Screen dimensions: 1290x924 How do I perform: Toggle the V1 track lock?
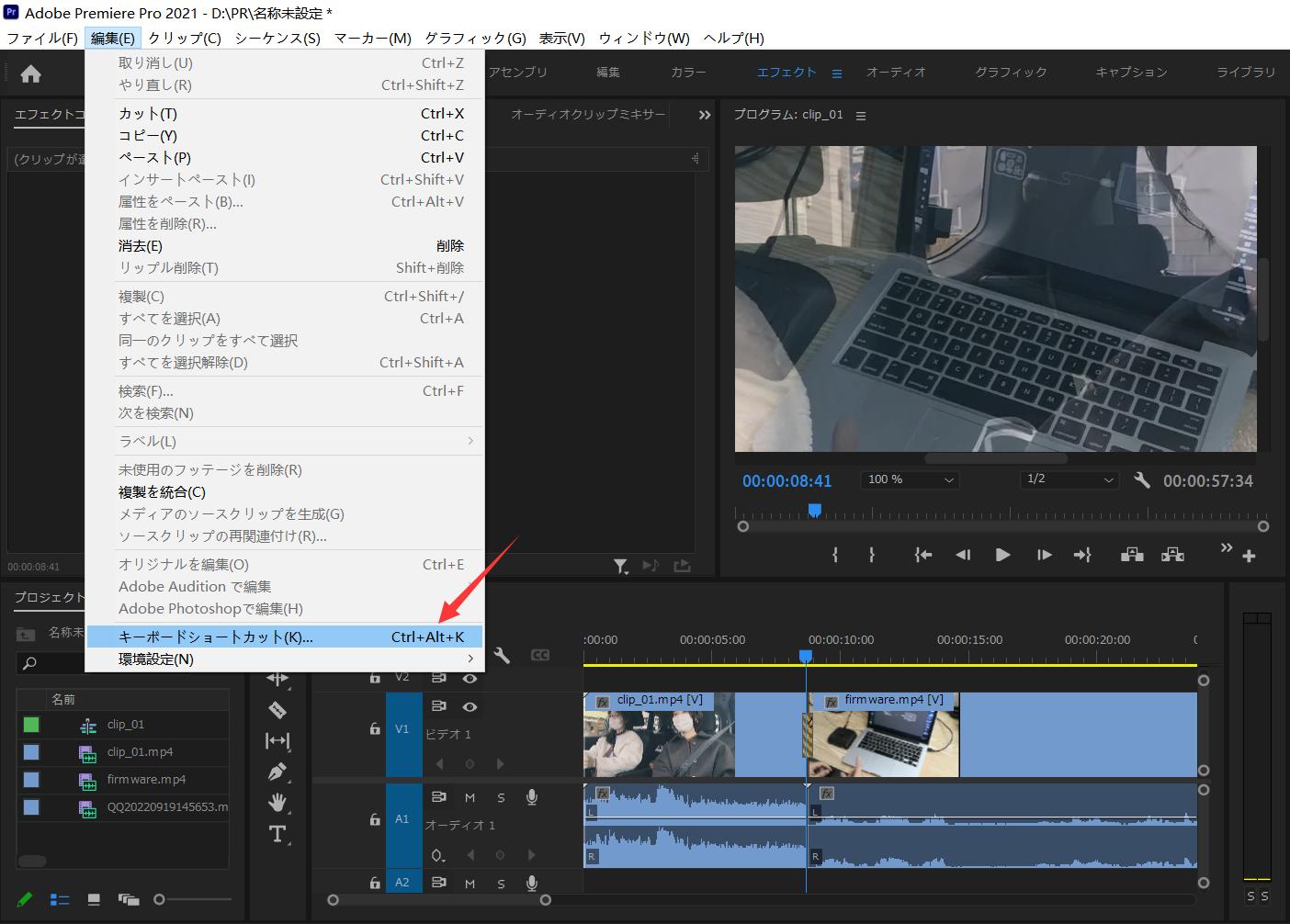375,728
